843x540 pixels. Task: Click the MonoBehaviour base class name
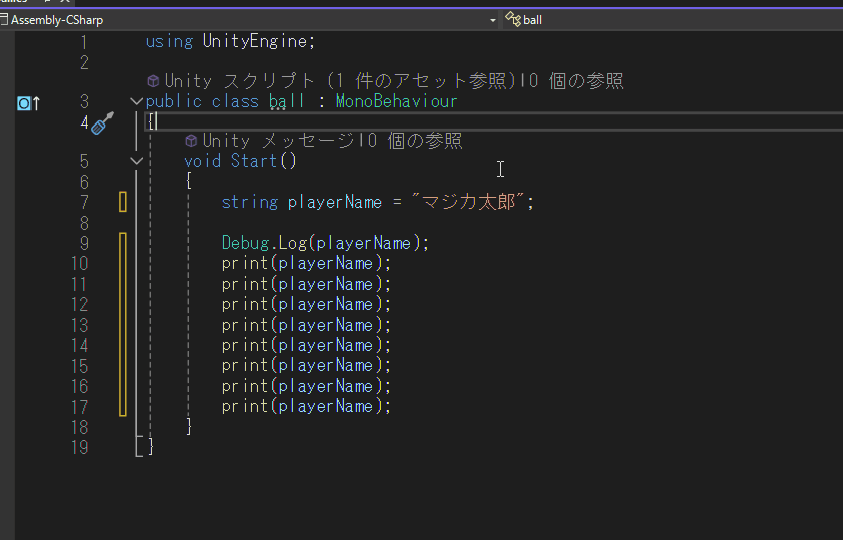point(397,101)
